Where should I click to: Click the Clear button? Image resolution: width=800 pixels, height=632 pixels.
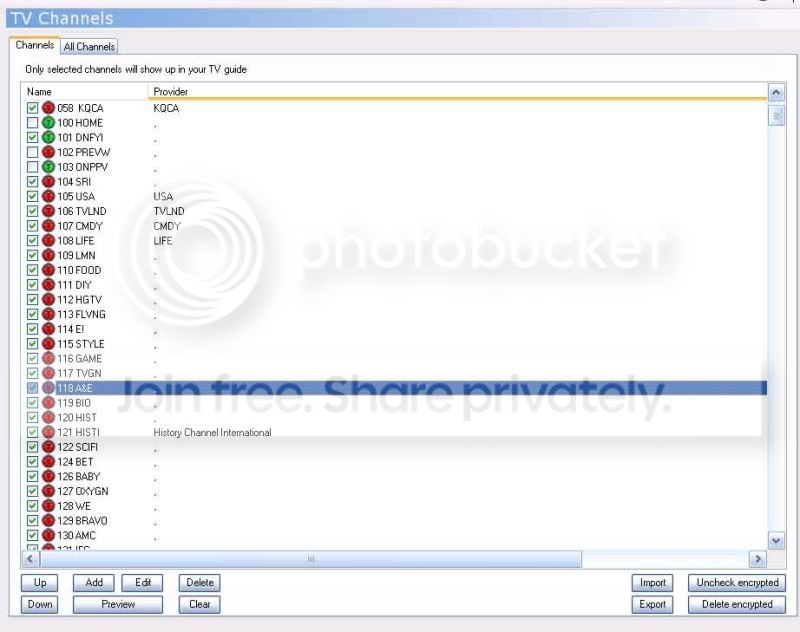pyautogui.click(x=199, y=604)
